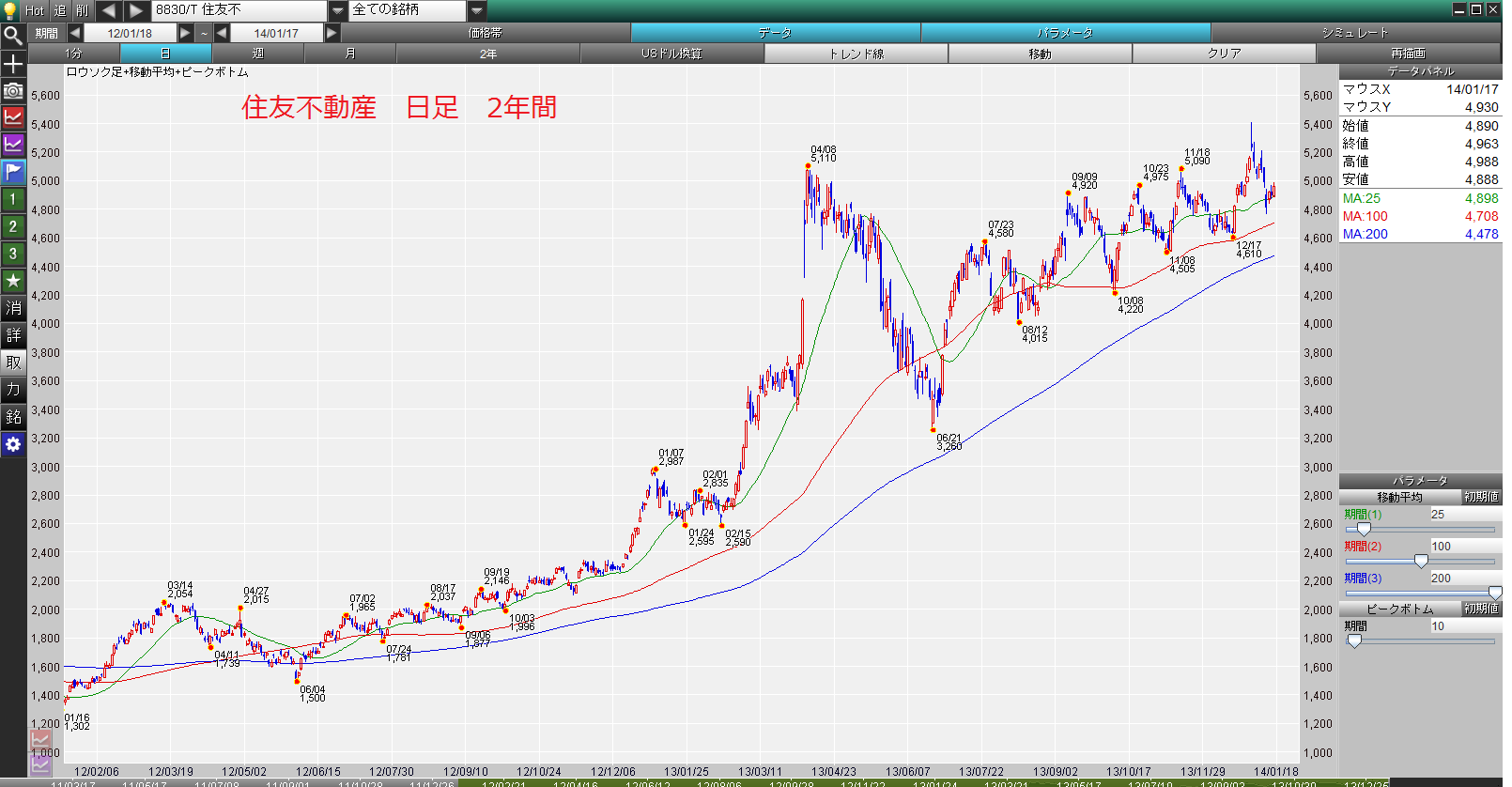
Task: Click the 再描画 redraw button
Action: point(1409,54)
